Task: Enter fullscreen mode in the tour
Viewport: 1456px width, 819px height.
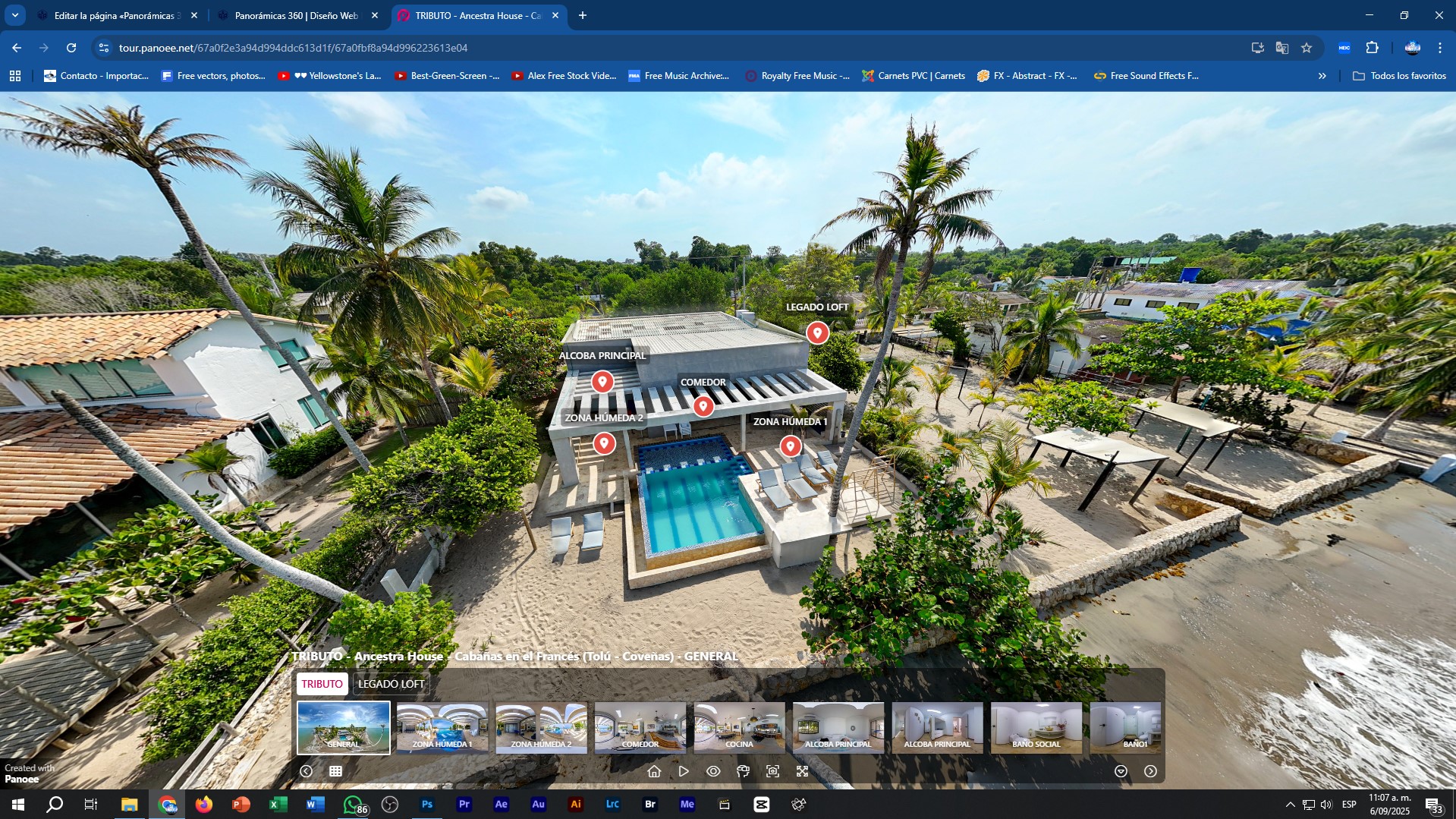Action: (802, 771)
